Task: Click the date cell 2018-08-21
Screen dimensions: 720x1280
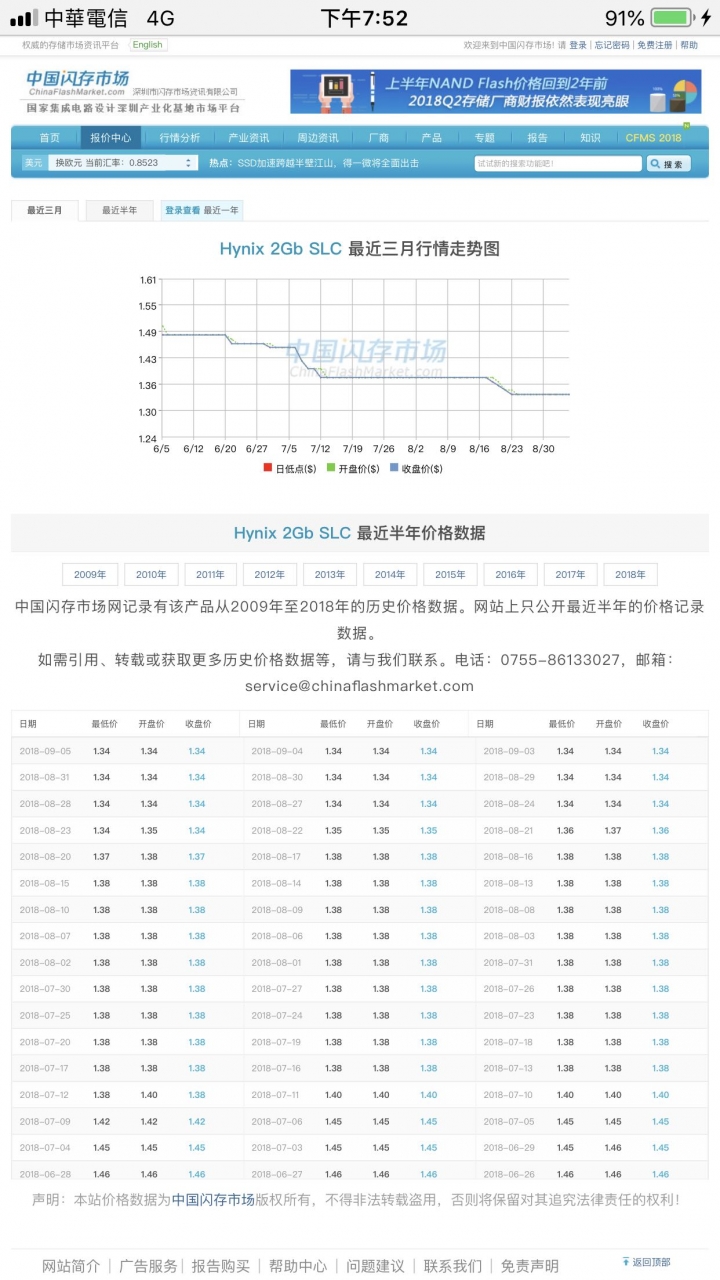Action: [509, 830]
